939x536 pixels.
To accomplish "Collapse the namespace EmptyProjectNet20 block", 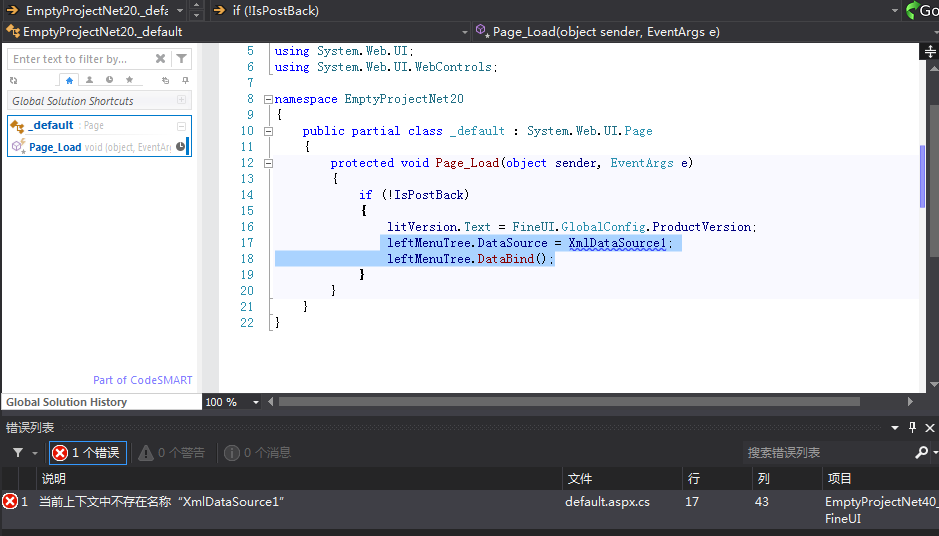I will click(268, 99).
